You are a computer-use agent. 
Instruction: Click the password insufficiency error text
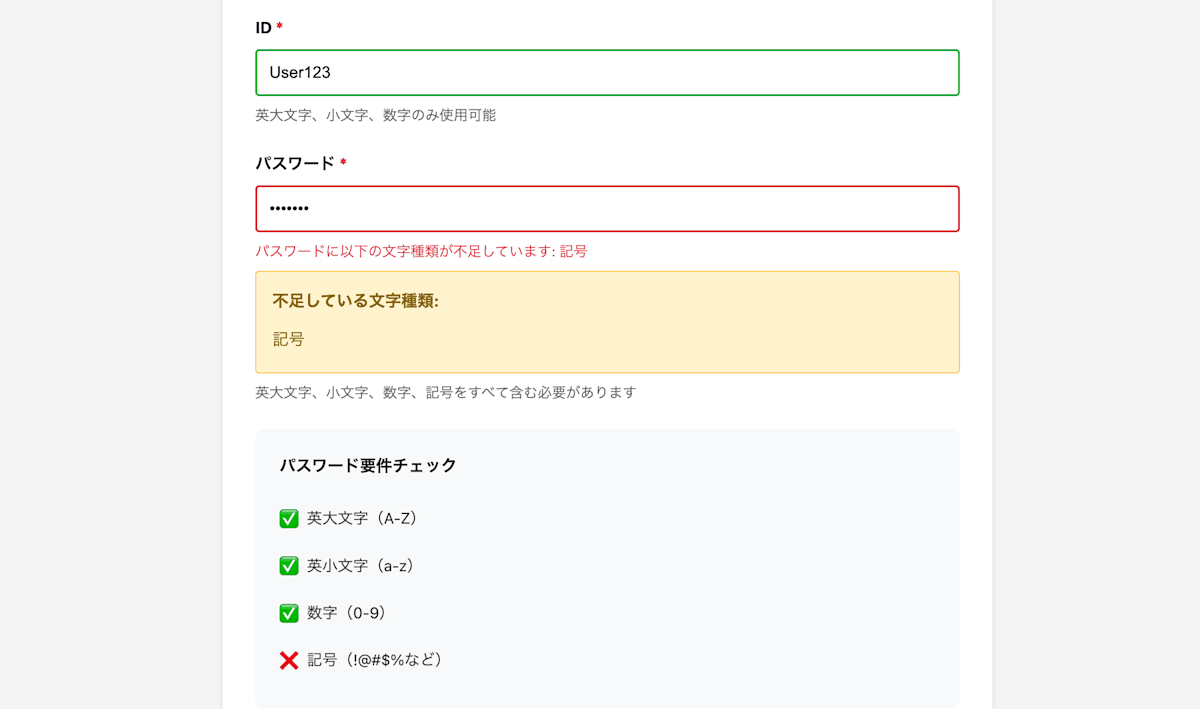tap(420, 251)
